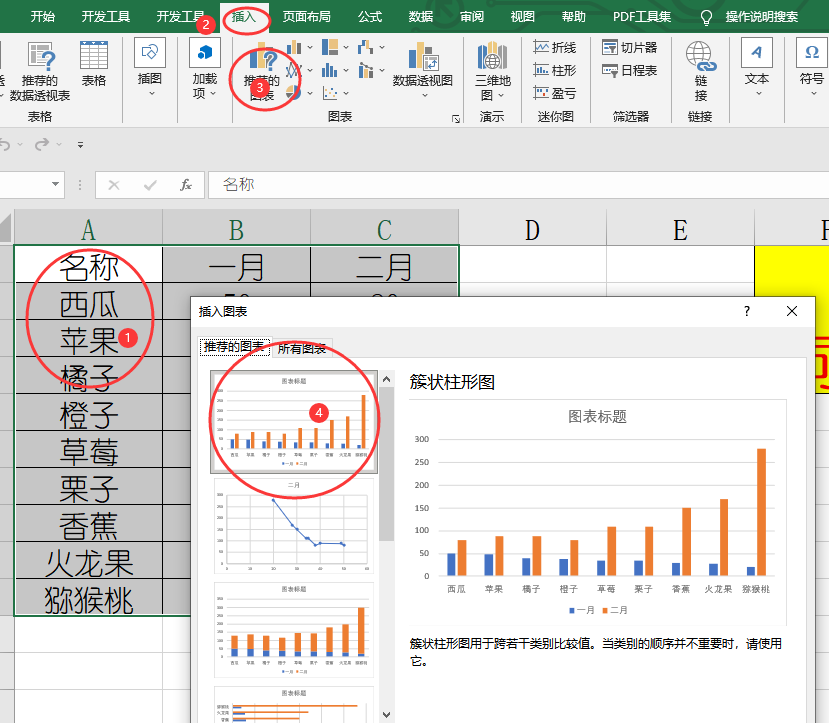Screen dimensions: 829x723
Task: Click the 切片器 (Slicer) button
Action: tap(629, 48)
